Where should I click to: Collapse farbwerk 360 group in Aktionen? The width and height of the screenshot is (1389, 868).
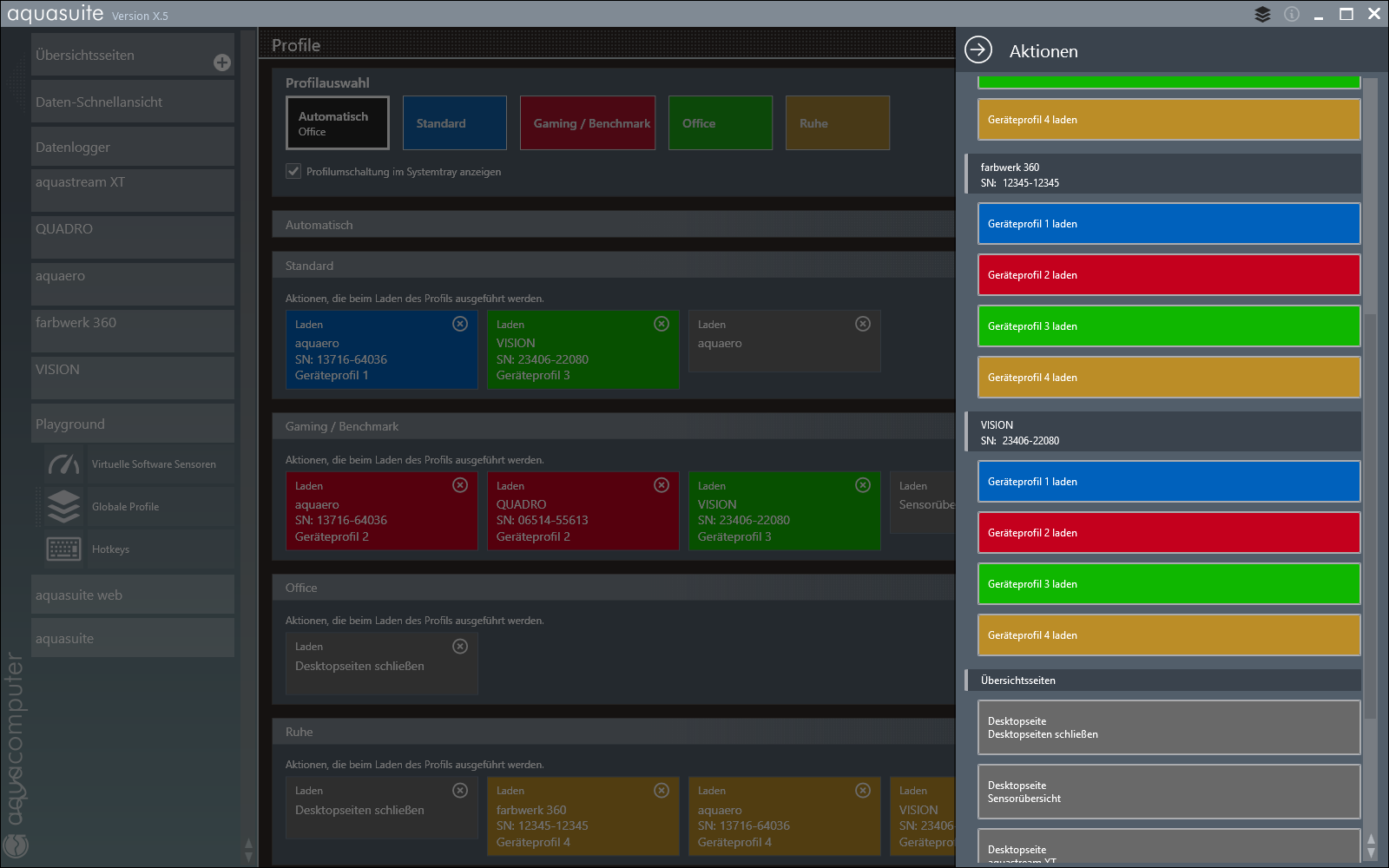pyautogui.click(x=1163, y=174)
